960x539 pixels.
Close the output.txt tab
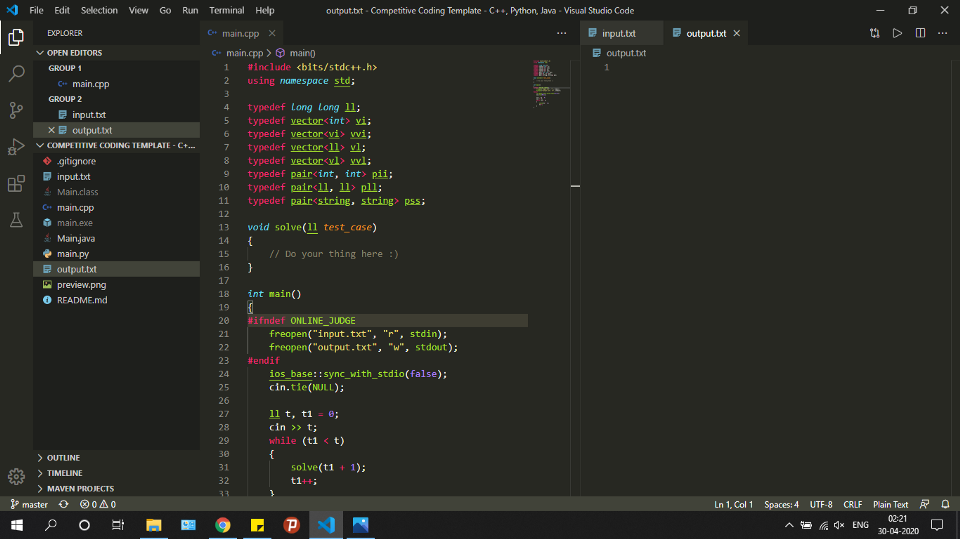click(x=737, y=33)
